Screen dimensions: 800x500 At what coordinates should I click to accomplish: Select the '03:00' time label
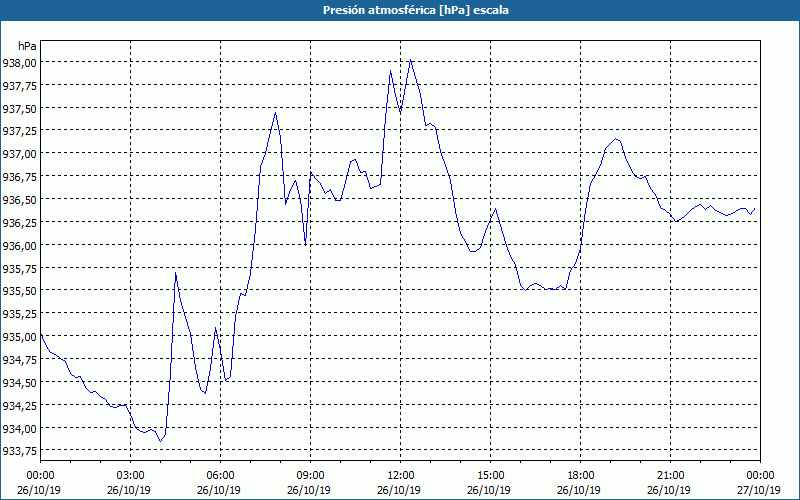tap(131, 476)
